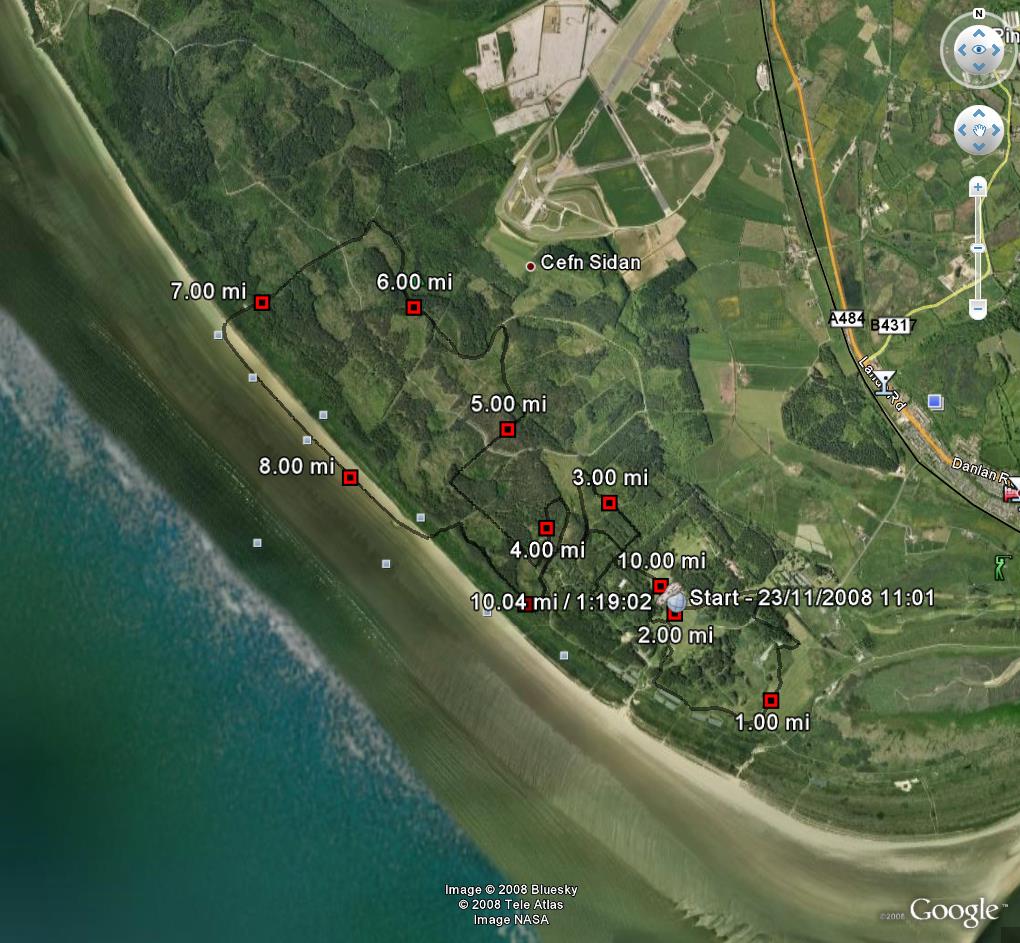Screen dimensions: 1020x943
Task: Click the look-left arrow on the Look joystick
Action: pos(962,50)
